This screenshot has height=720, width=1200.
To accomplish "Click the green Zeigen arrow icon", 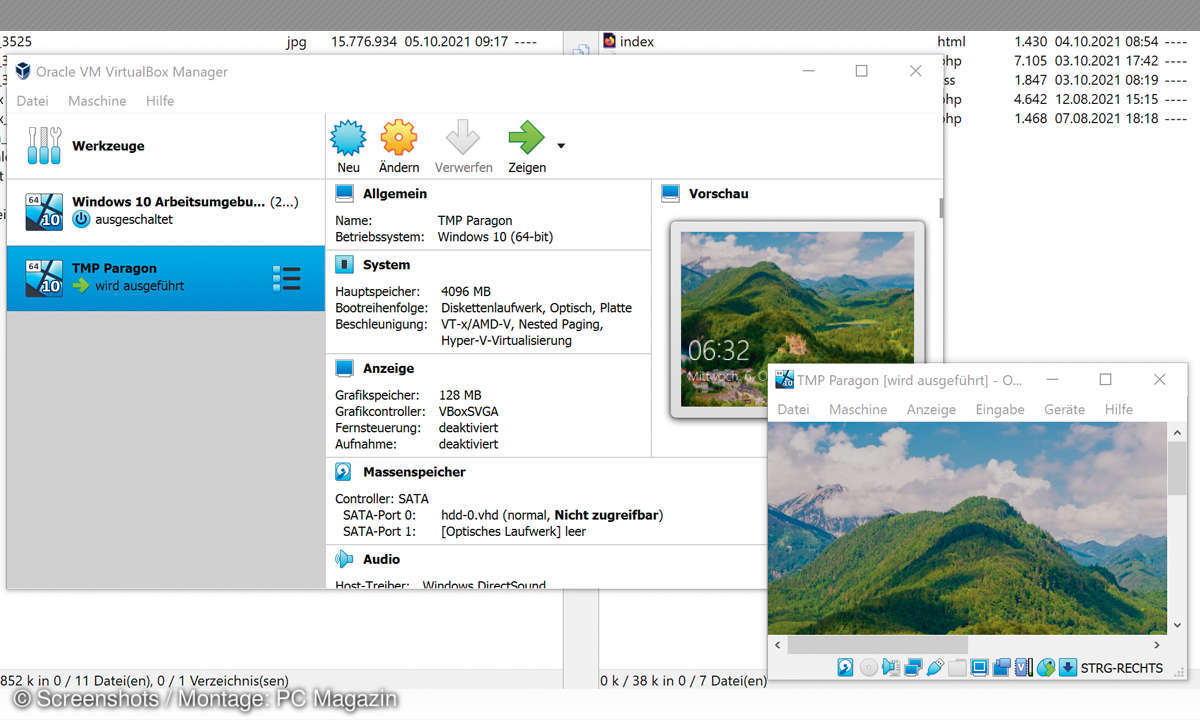I will [x=526, y=137].
